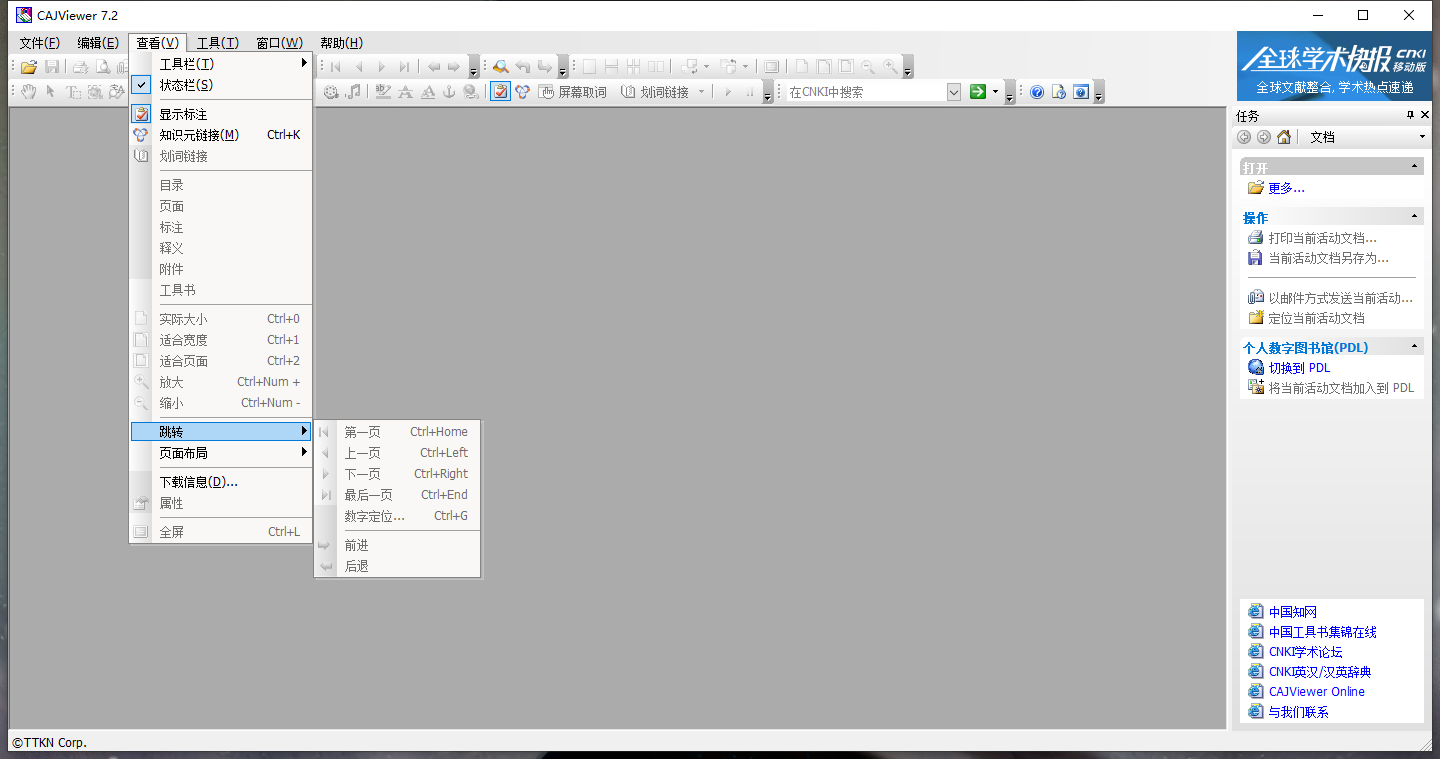1440x759 pixels.
Task: Click the magnifier search icon
Action: [499, 66]
